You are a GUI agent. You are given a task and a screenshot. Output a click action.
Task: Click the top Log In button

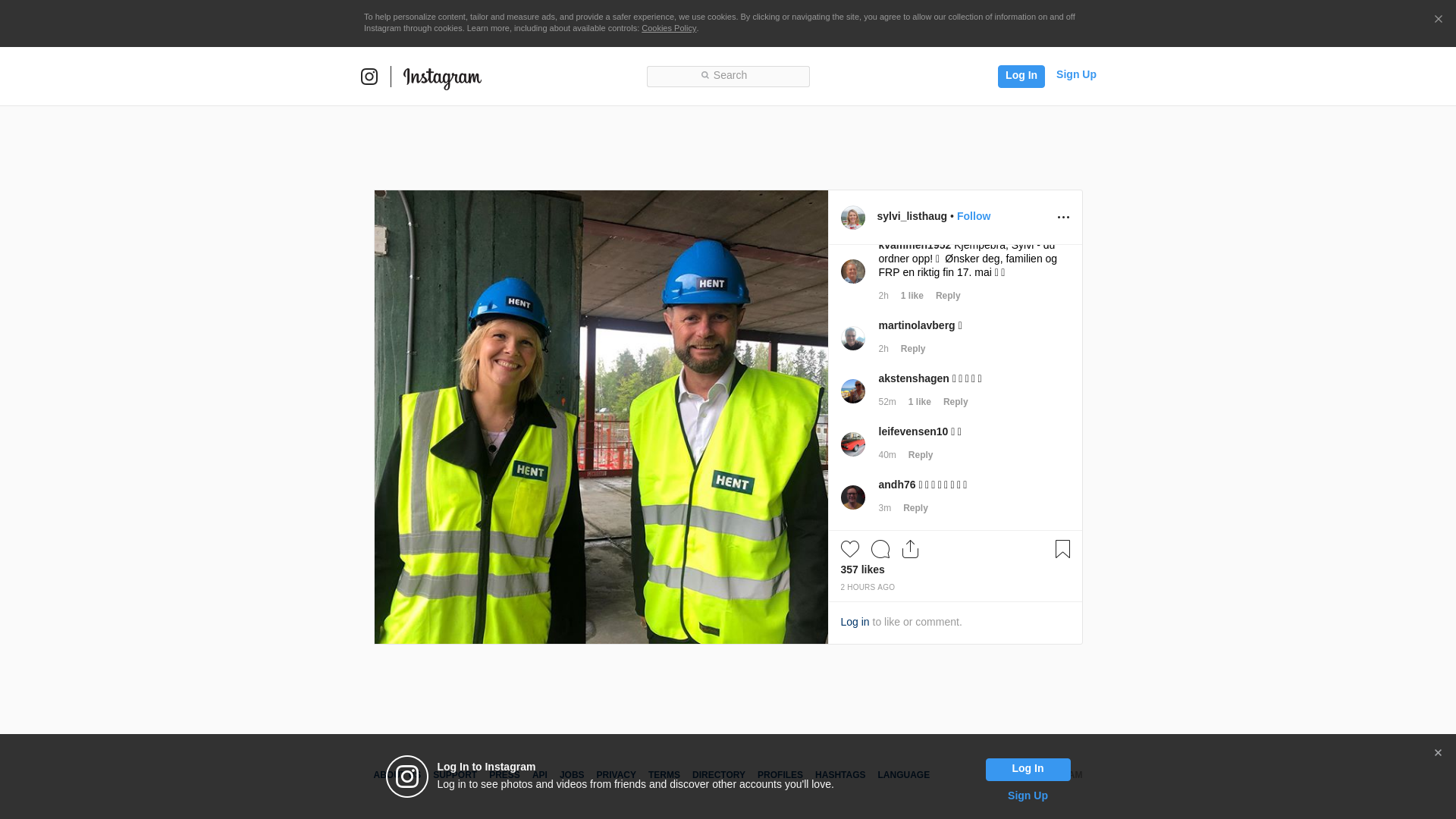coord(1021,76)
